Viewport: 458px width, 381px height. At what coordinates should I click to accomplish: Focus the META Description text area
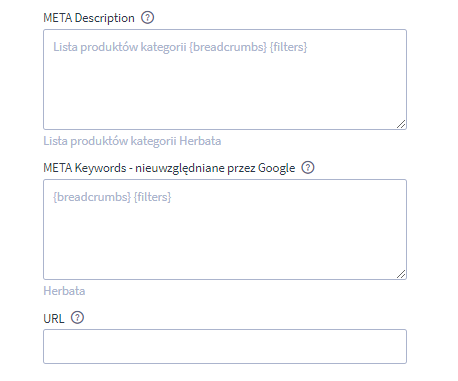225,79
